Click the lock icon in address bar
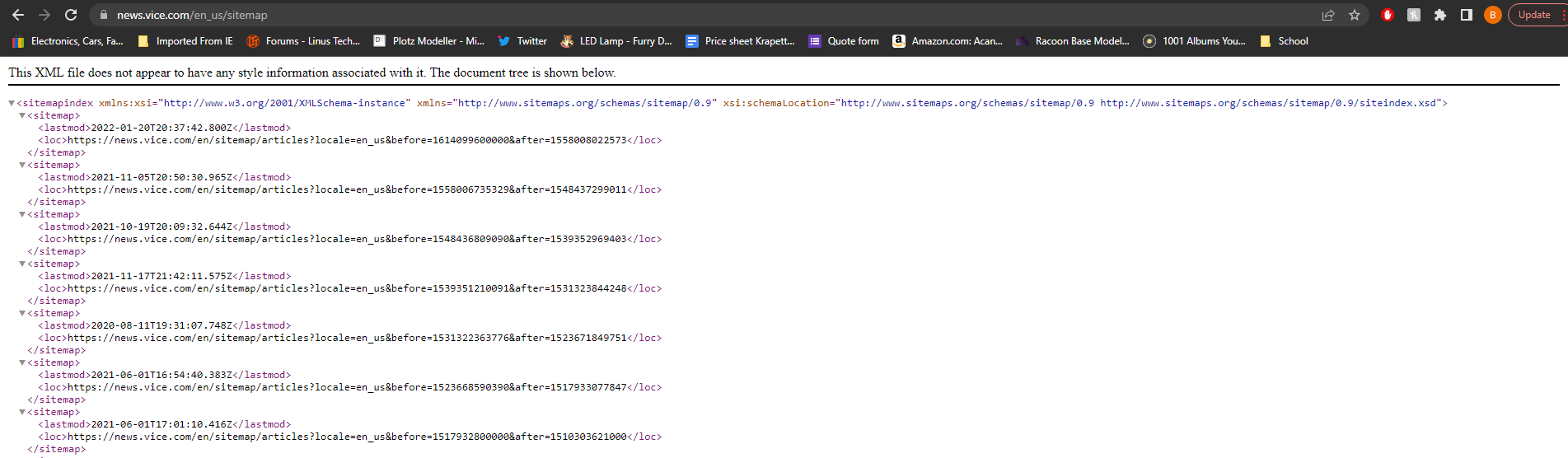1568x458 pixels. coord(103,15)
